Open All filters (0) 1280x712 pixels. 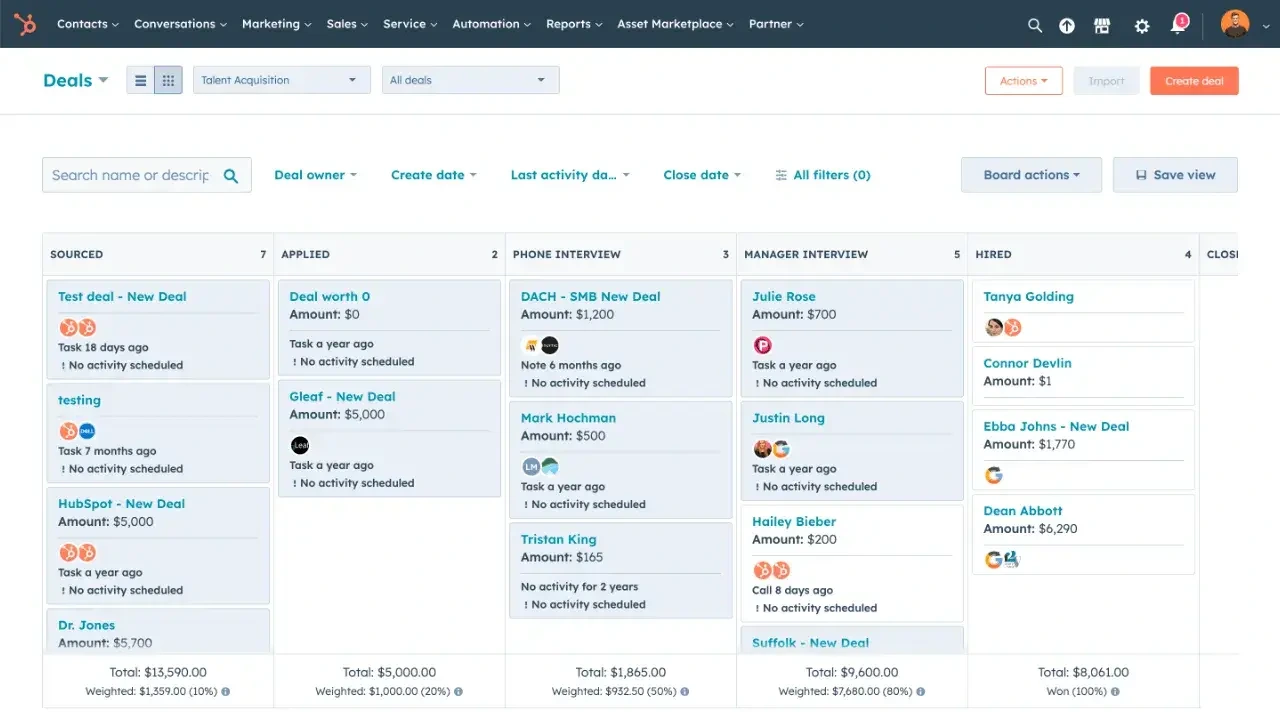pyautogui.click(x=823, y=175)
